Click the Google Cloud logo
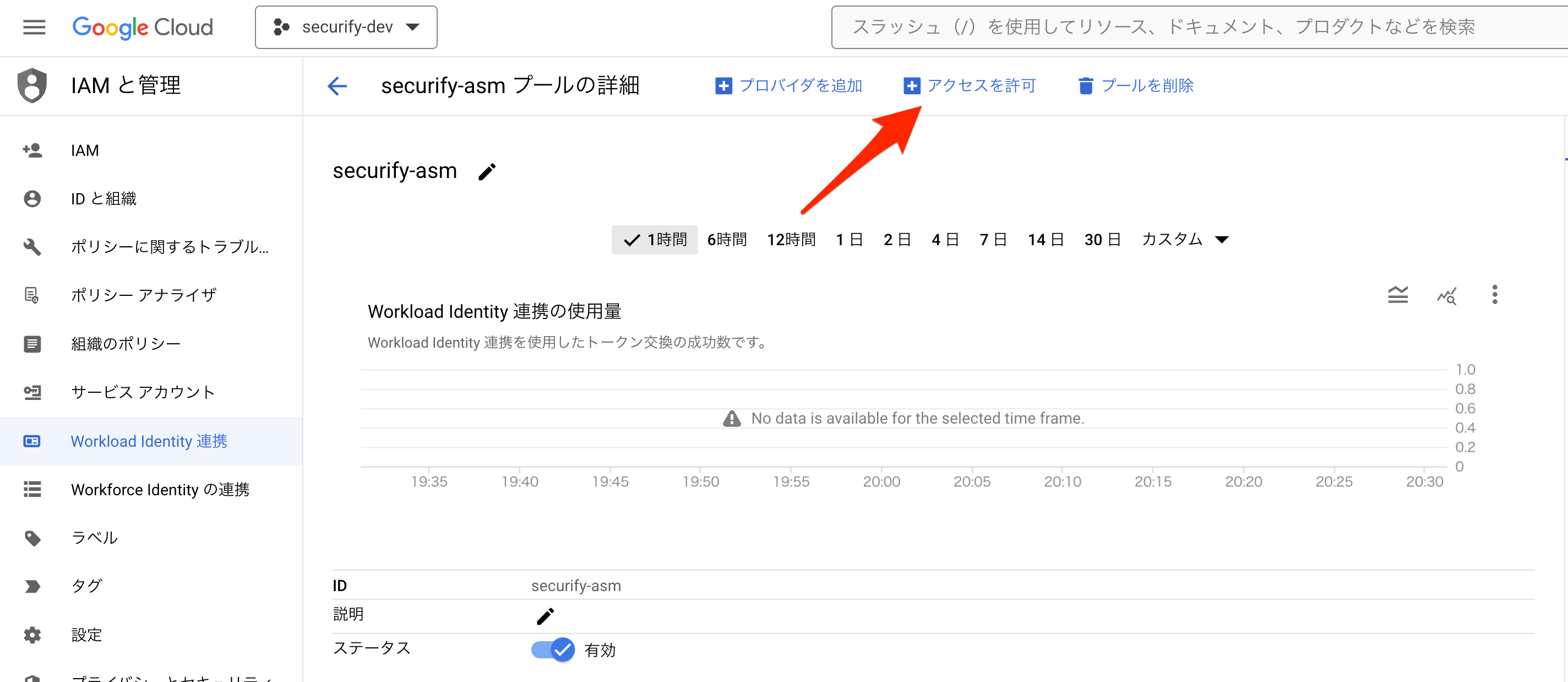 (143, 27)
